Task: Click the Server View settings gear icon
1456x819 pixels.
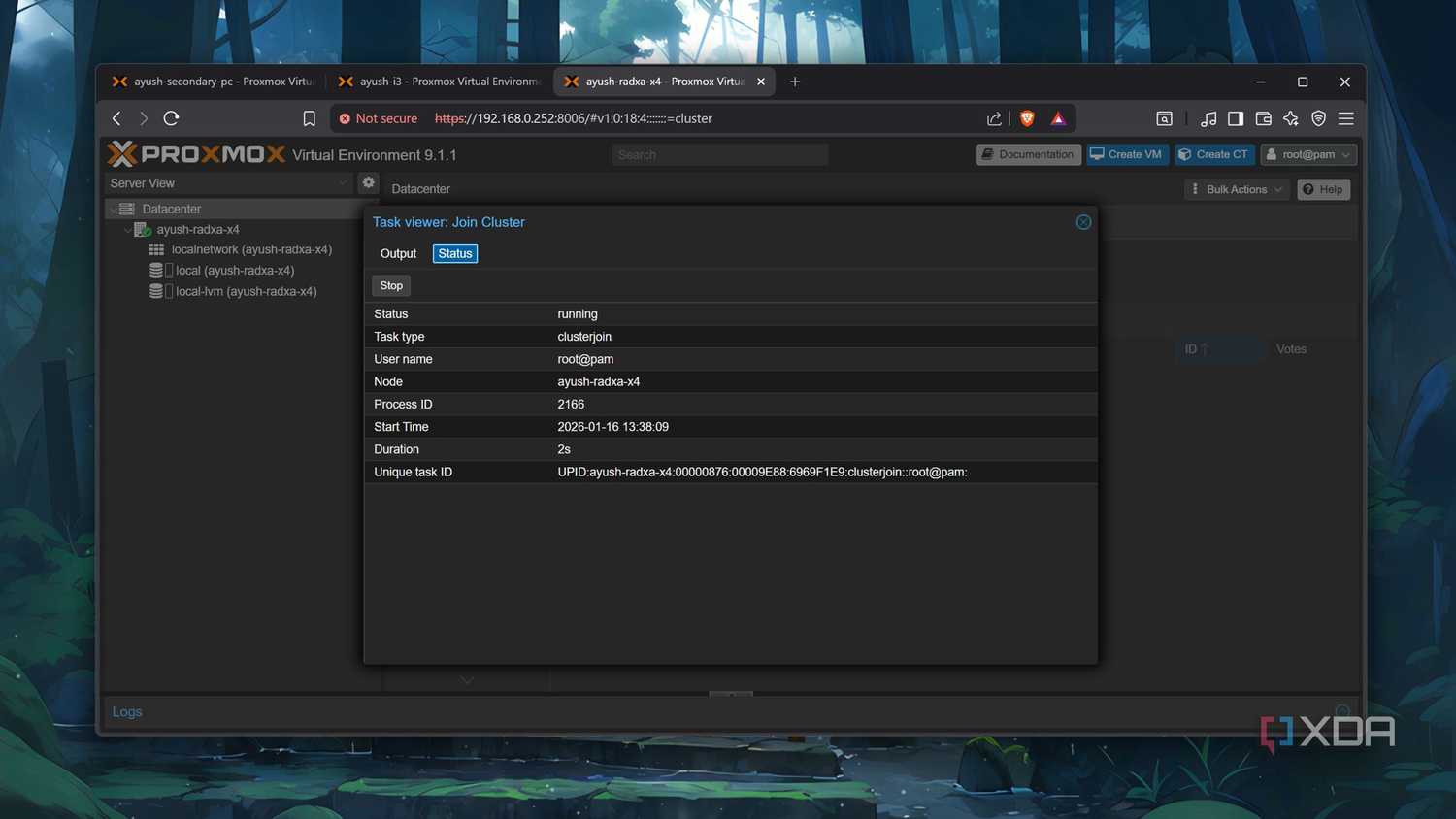Action: (369, 182)
